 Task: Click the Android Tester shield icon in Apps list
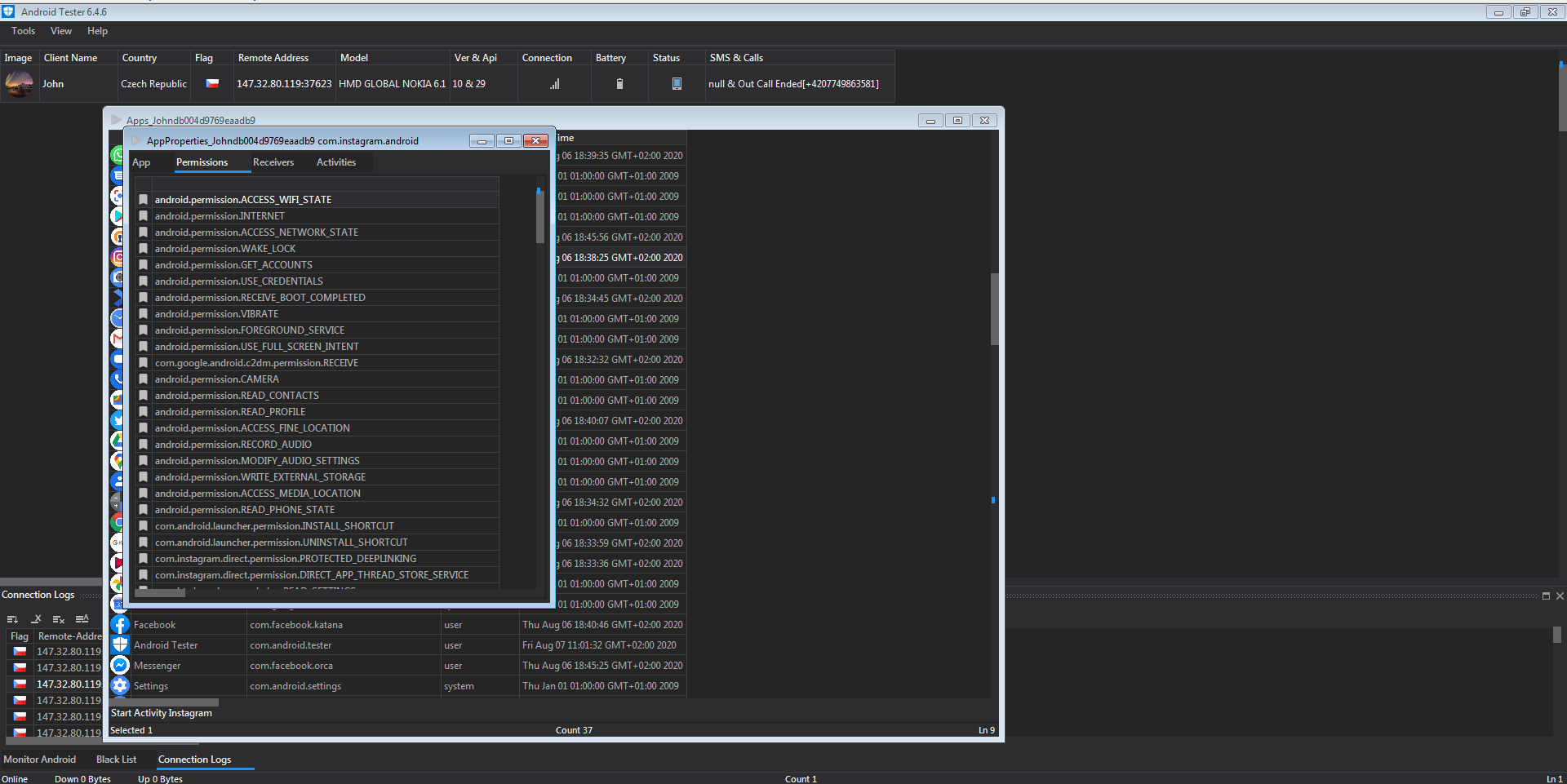[x=120, y=645]
